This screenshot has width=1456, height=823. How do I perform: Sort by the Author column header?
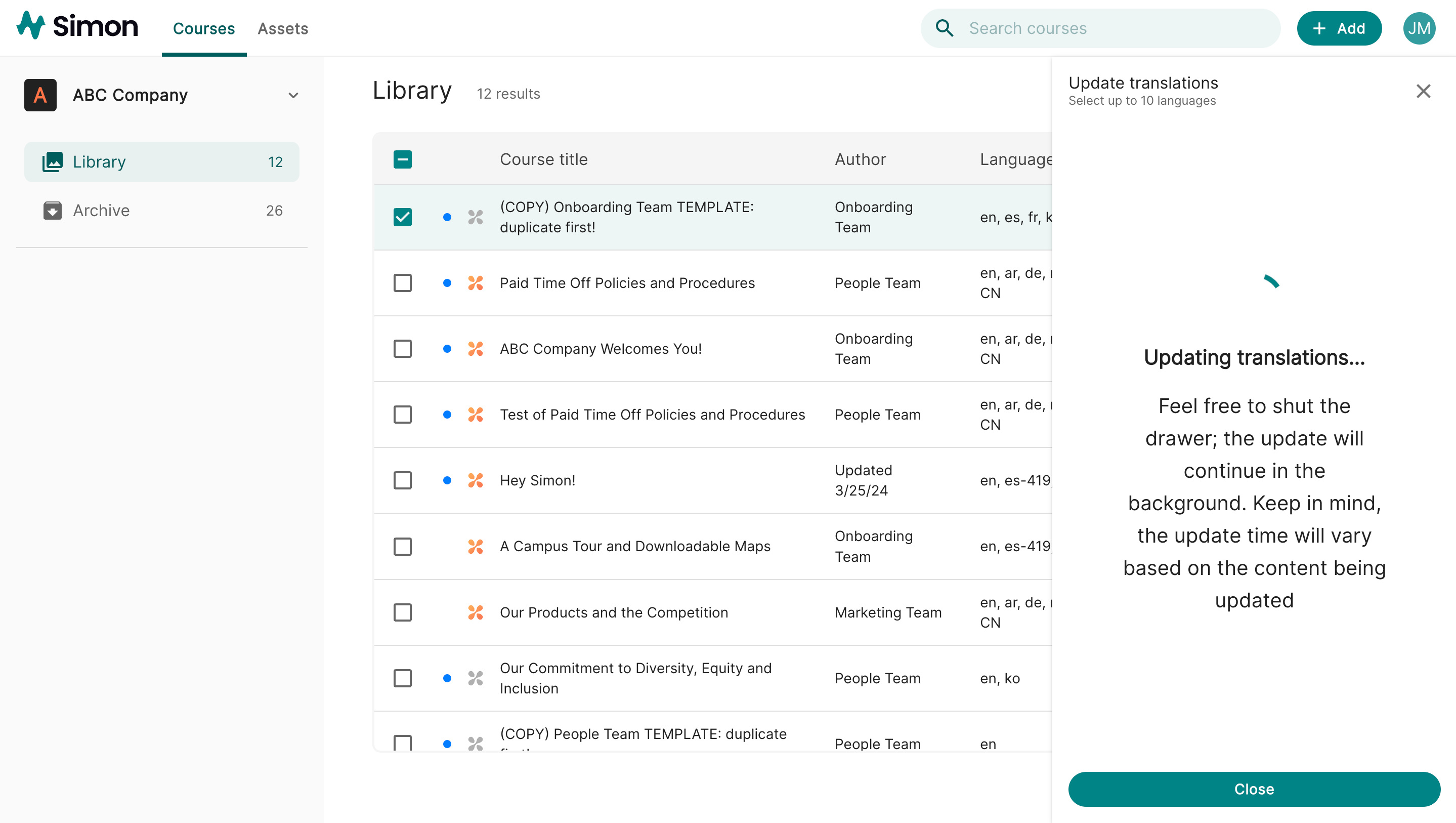tap(860, 159)
